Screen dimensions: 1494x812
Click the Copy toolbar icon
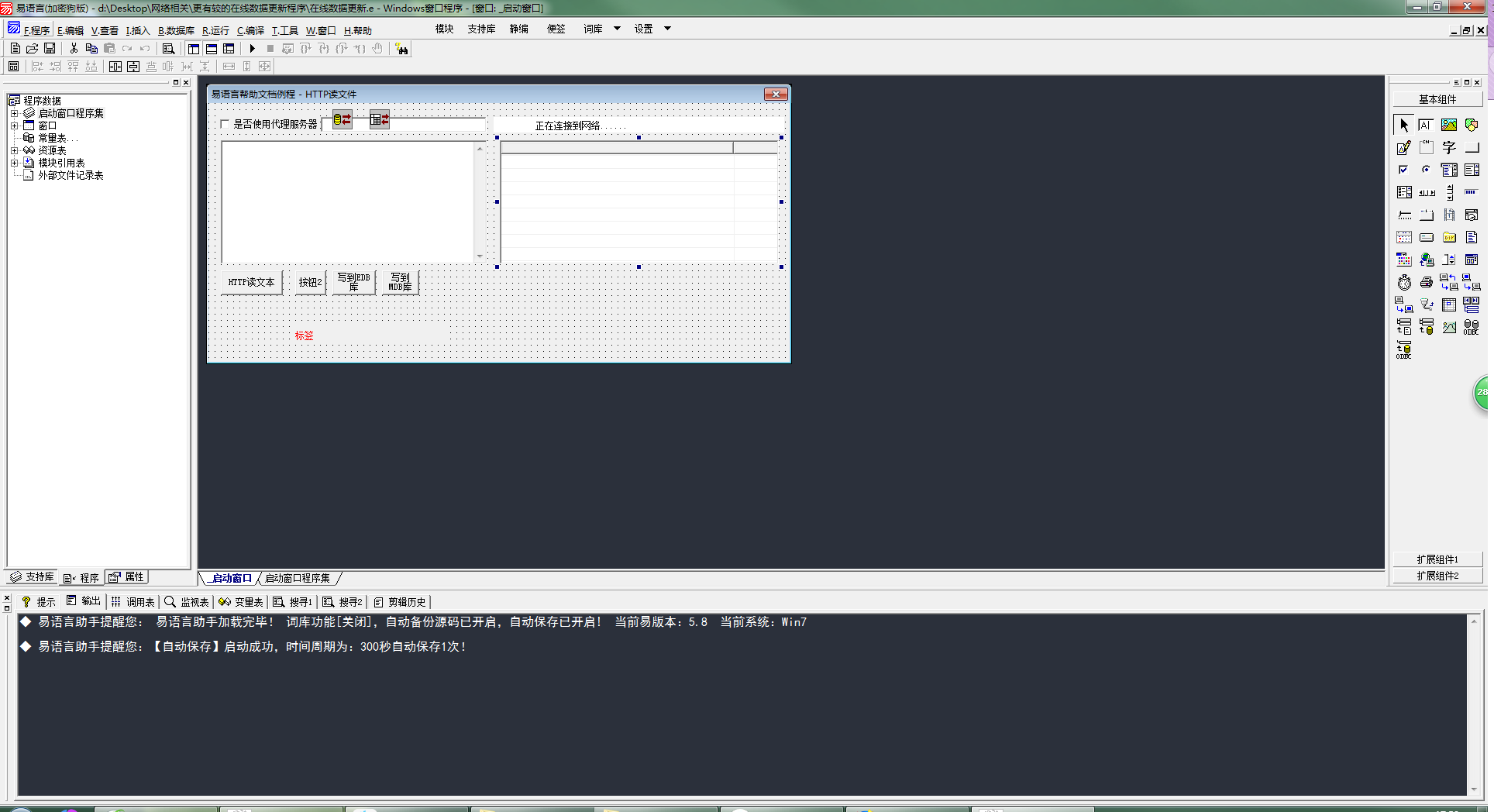pos(91,48)
